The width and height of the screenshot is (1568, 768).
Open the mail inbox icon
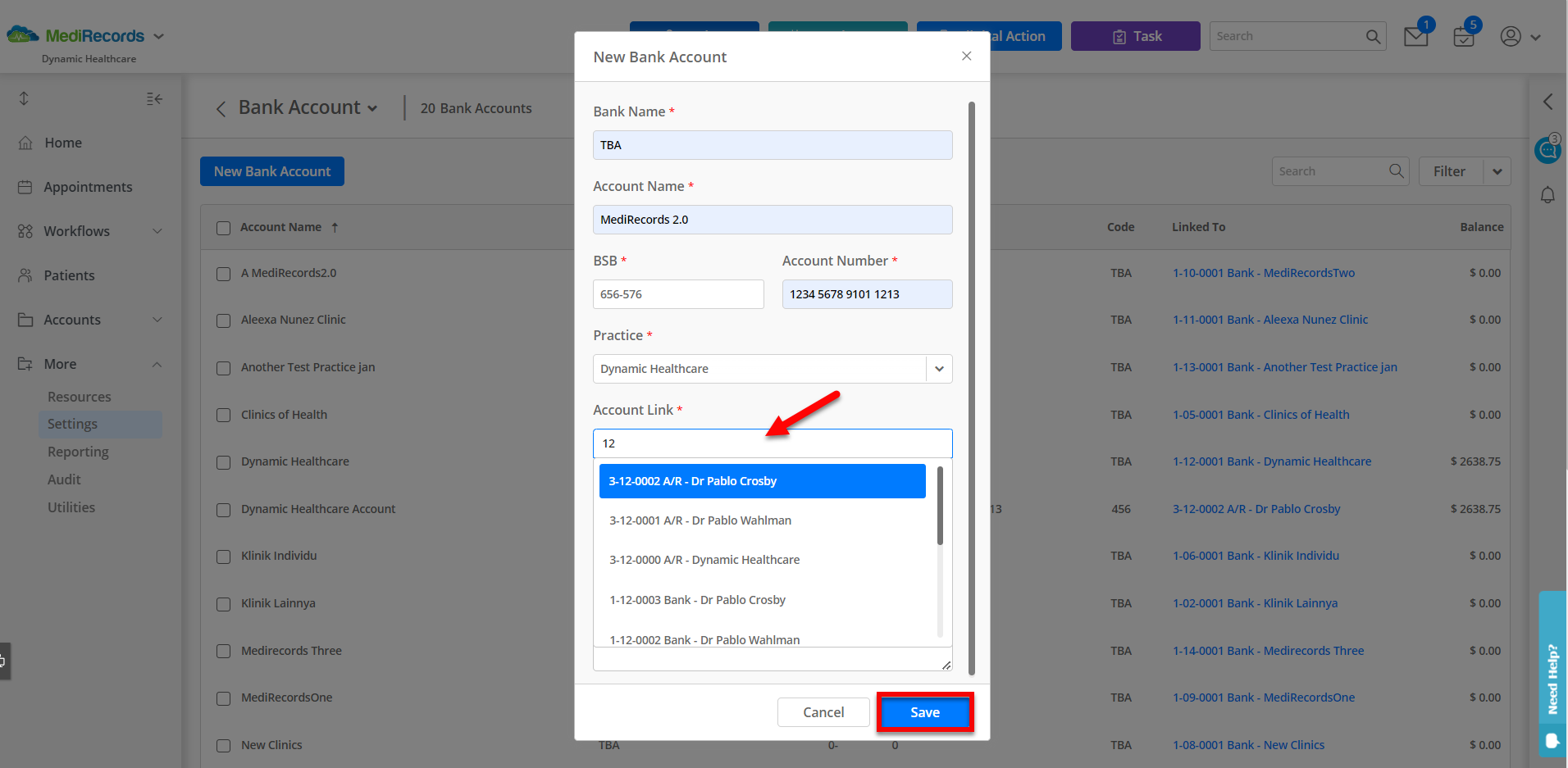pyautogui.click(x=1416, y=36)
